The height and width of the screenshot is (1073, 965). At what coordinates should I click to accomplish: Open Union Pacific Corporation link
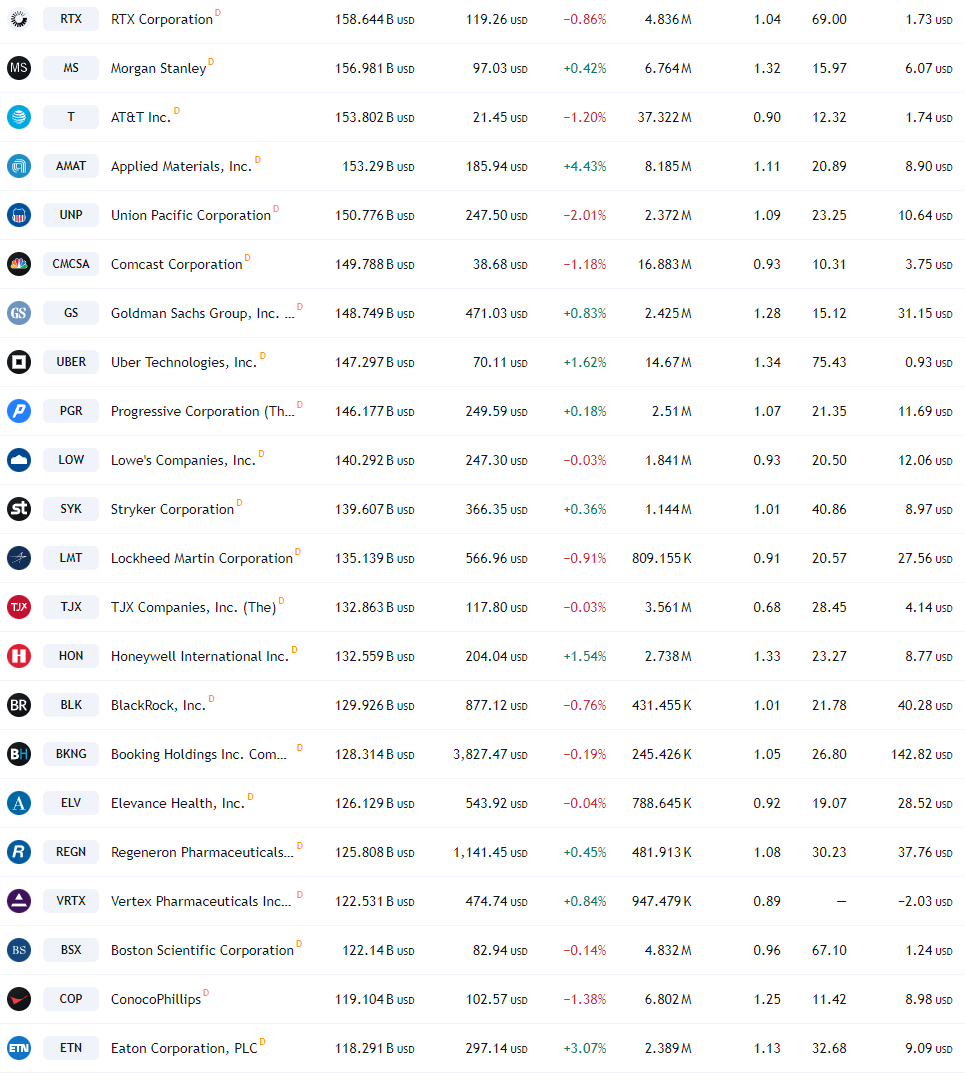191,216
